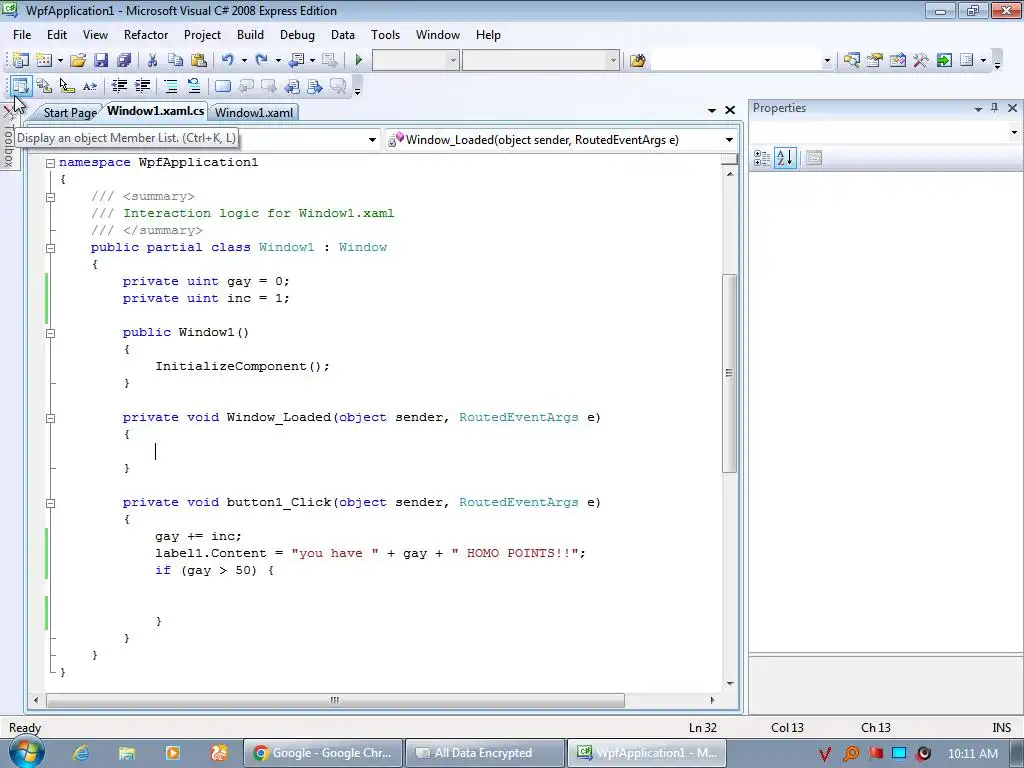Image resolution: width=1024 pixels, height=768 pixels.
Task: Collapse the Window_Loaded method outline
Action: [x=50, y=418]
